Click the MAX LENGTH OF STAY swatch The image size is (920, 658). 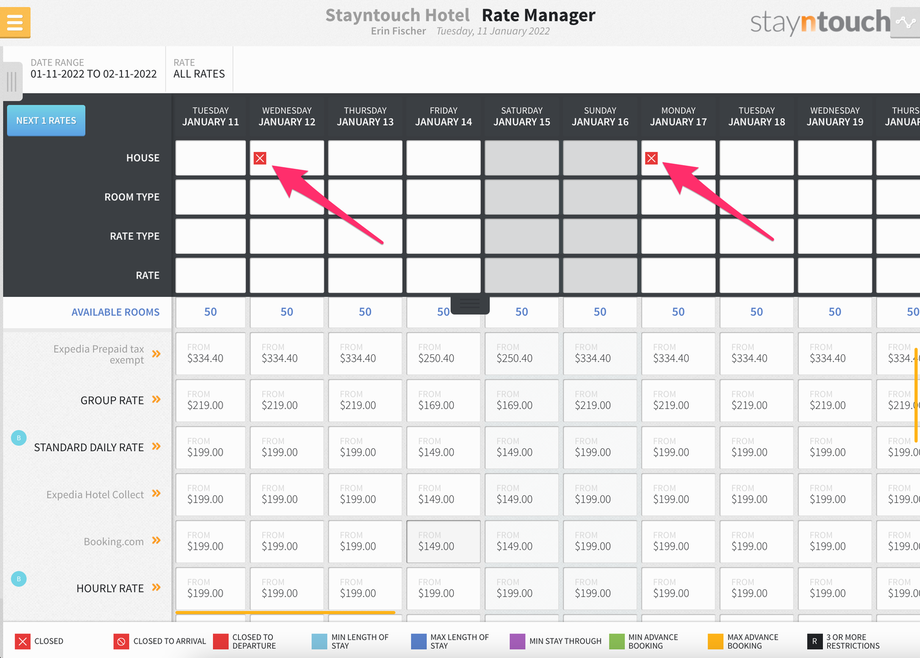(x=419, y=641)
